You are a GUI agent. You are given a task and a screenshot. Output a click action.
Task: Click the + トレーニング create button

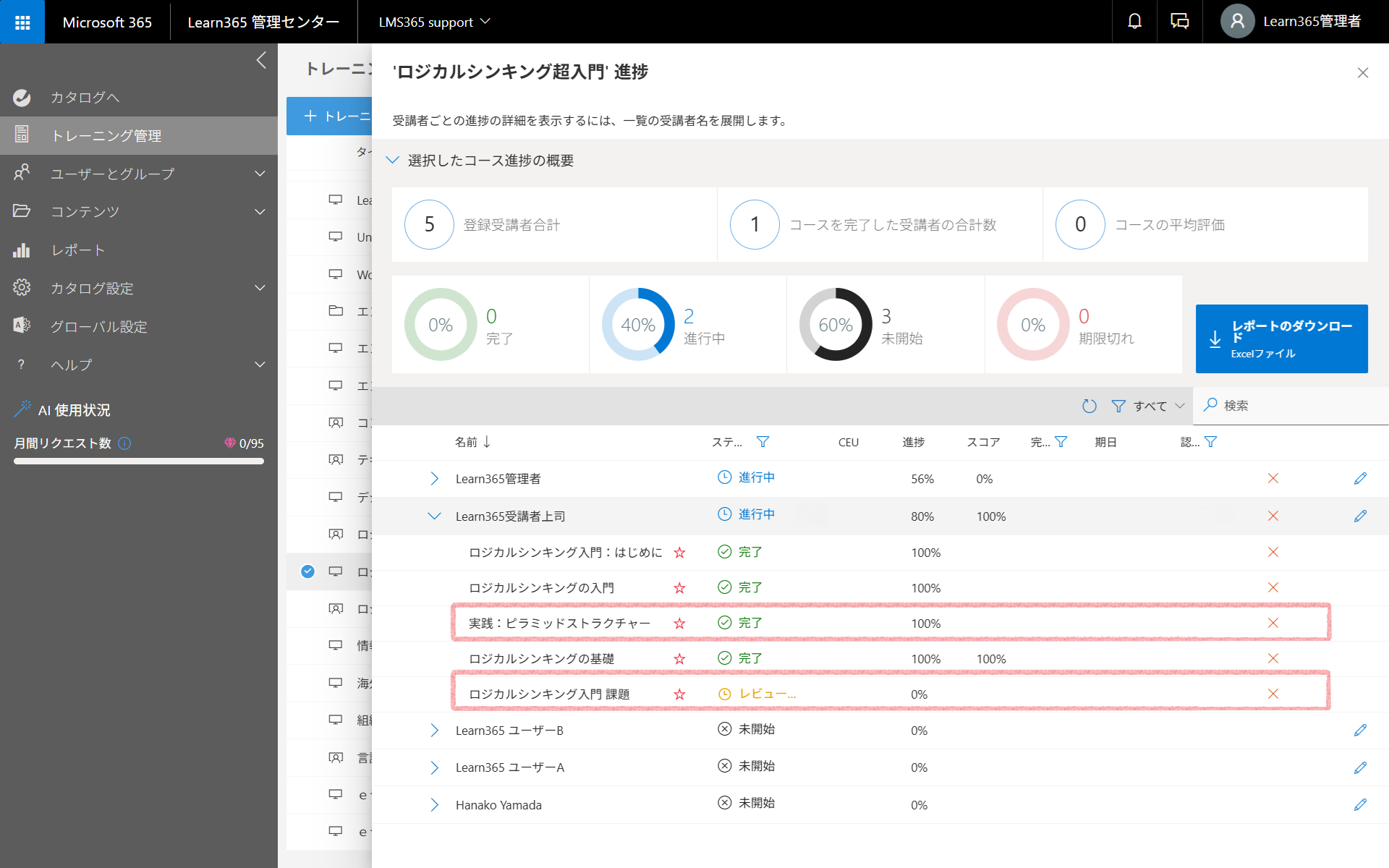click(x=330, y=116)
